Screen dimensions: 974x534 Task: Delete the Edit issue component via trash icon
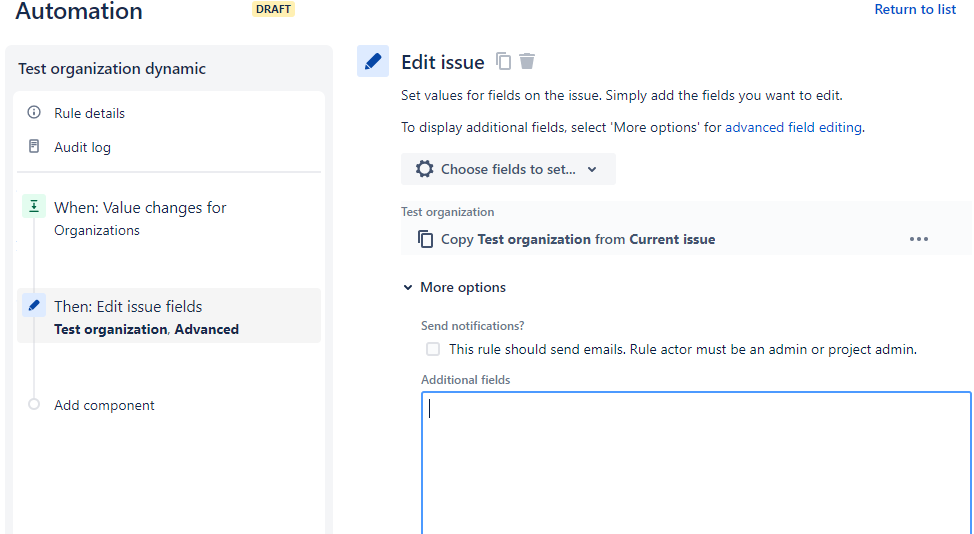pos(527,61)
